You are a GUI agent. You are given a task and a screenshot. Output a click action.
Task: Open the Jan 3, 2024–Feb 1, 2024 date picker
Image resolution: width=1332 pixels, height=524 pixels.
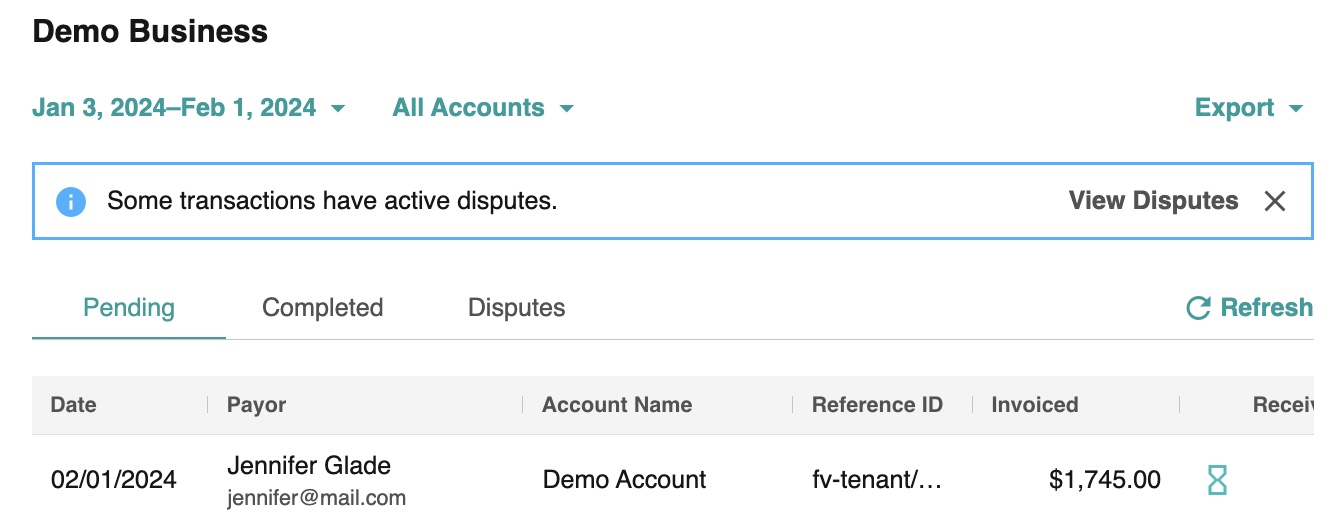[188, 108]
